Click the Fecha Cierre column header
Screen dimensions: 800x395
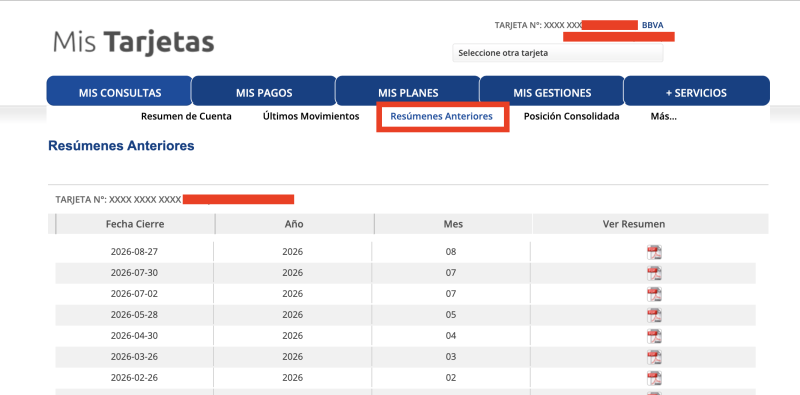click(x=135, y=224)
